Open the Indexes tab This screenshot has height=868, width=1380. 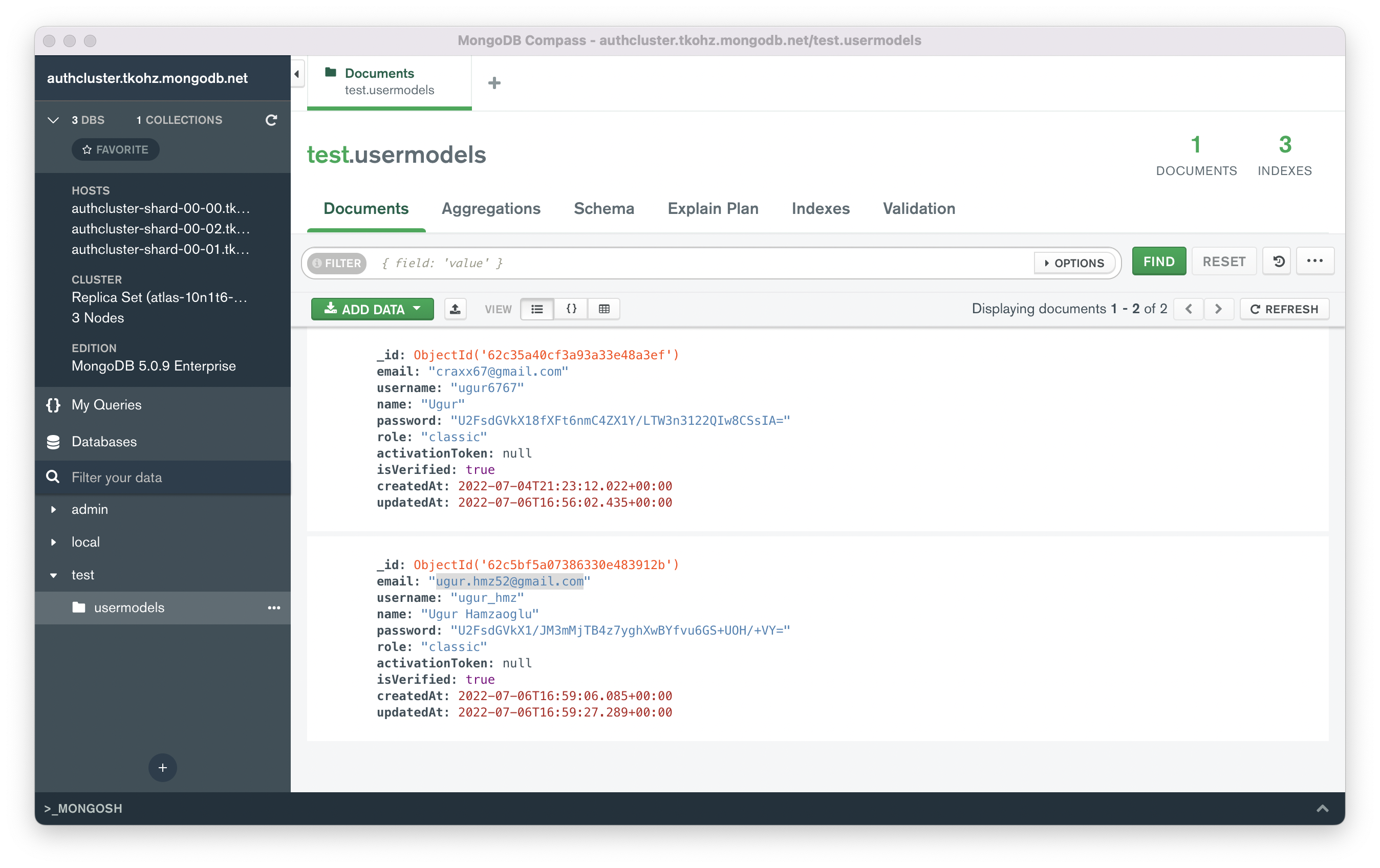(821, 208)
